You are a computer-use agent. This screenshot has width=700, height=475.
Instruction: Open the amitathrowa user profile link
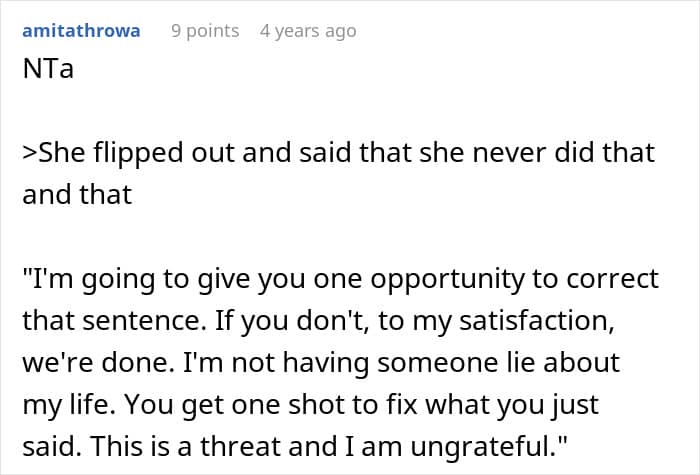click(x=81, y=31)
